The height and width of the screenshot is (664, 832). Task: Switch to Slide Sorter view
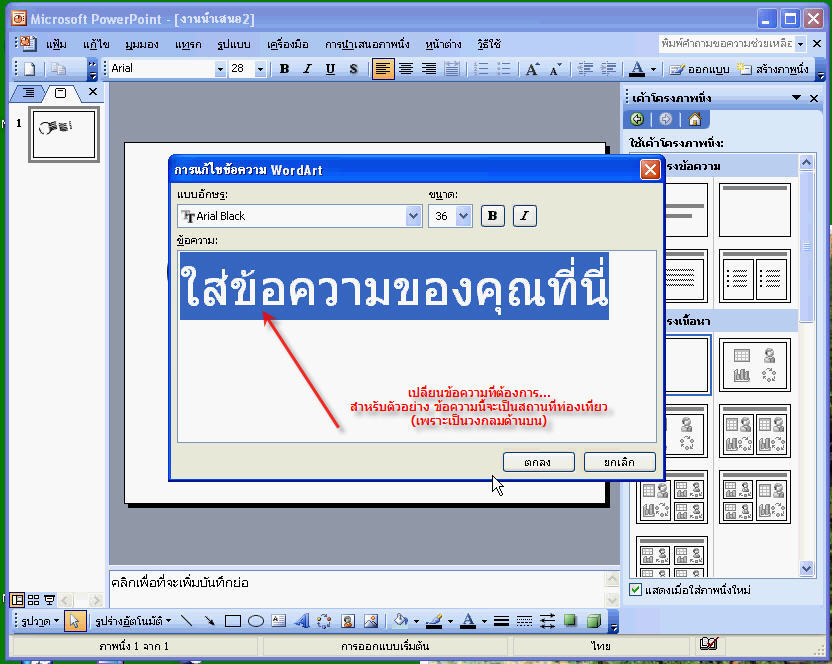click(x=33, y=600)
